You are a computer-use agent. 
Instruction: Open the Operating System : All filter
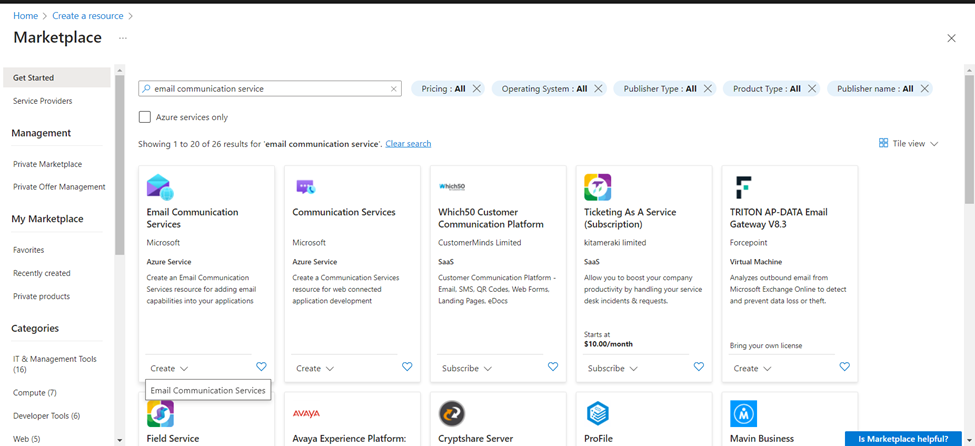544,88
